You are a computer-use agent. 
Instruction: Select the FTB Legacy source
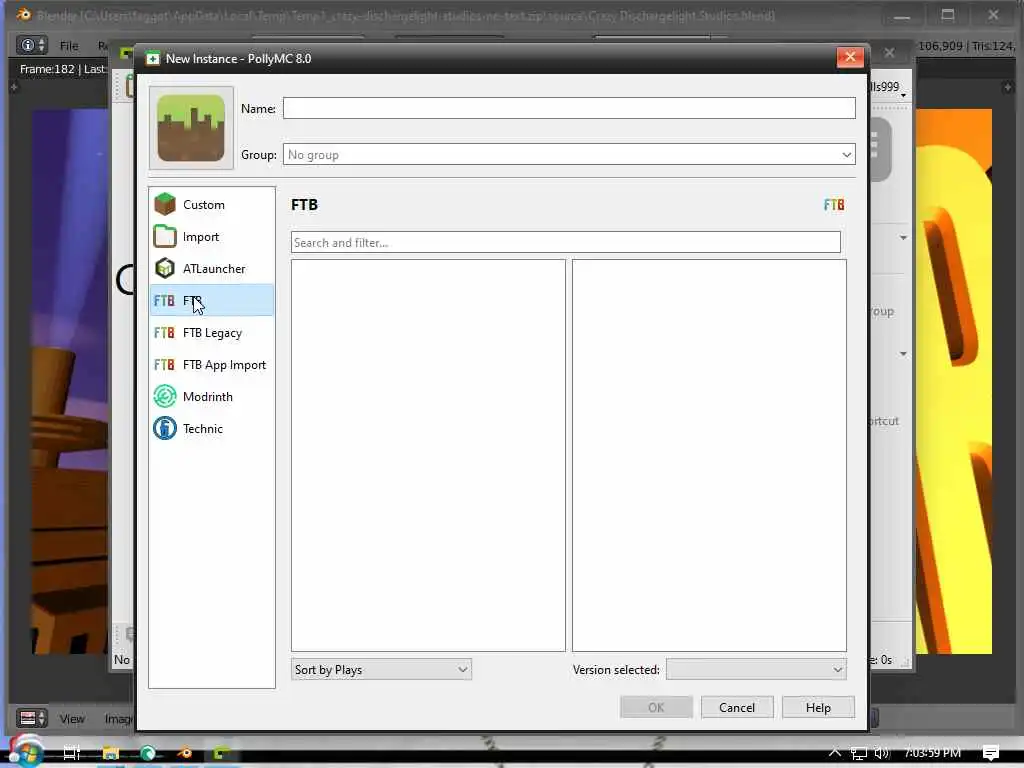[x=212, y=332]
